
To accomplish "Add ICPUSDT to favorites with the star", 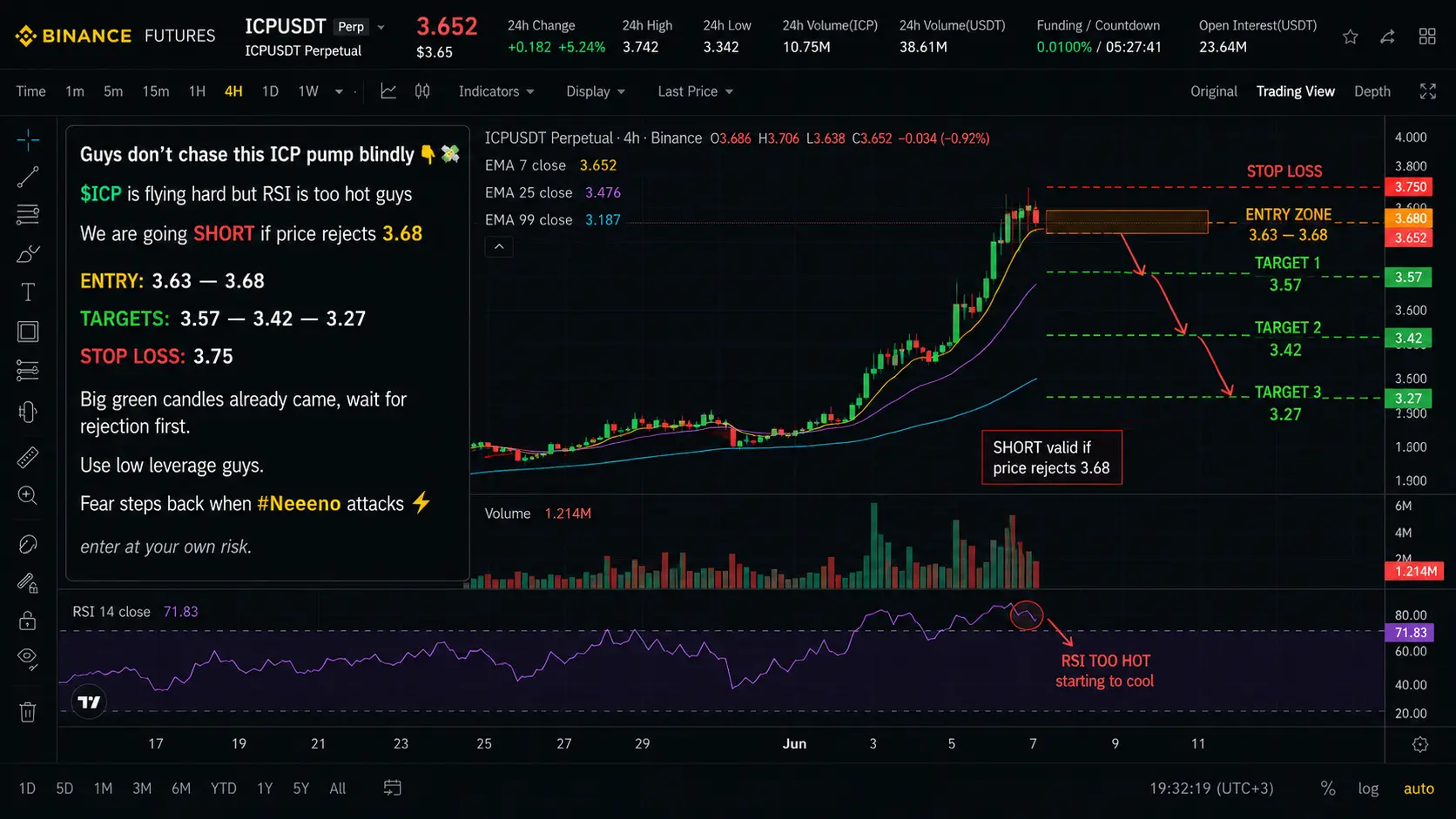I will pos(1351,37).
